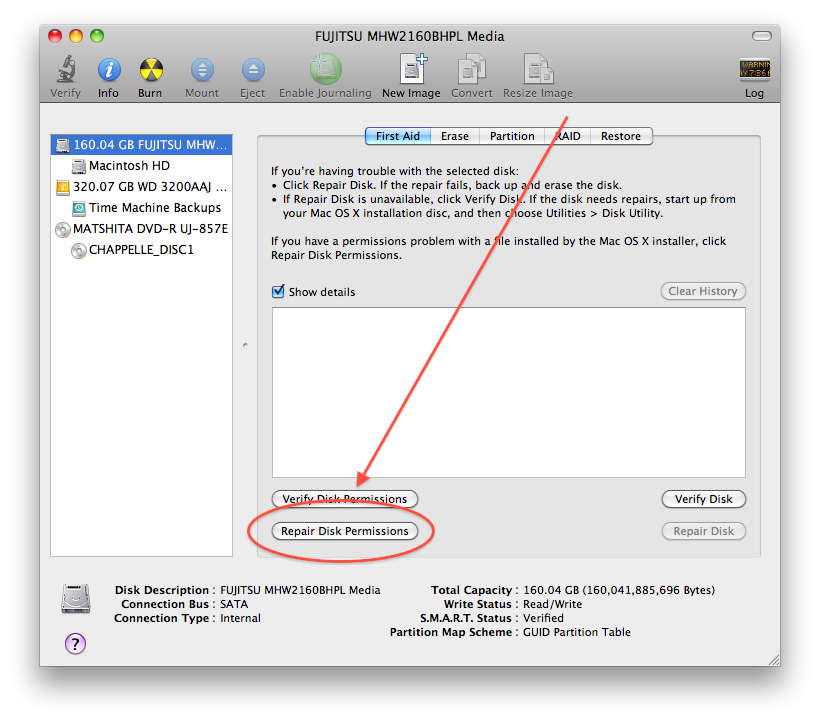Click the toolbar toggle pill in the title bar
The height and width of the screenshot is (721, 820).
pyautogui.click(x=761, y=36)
